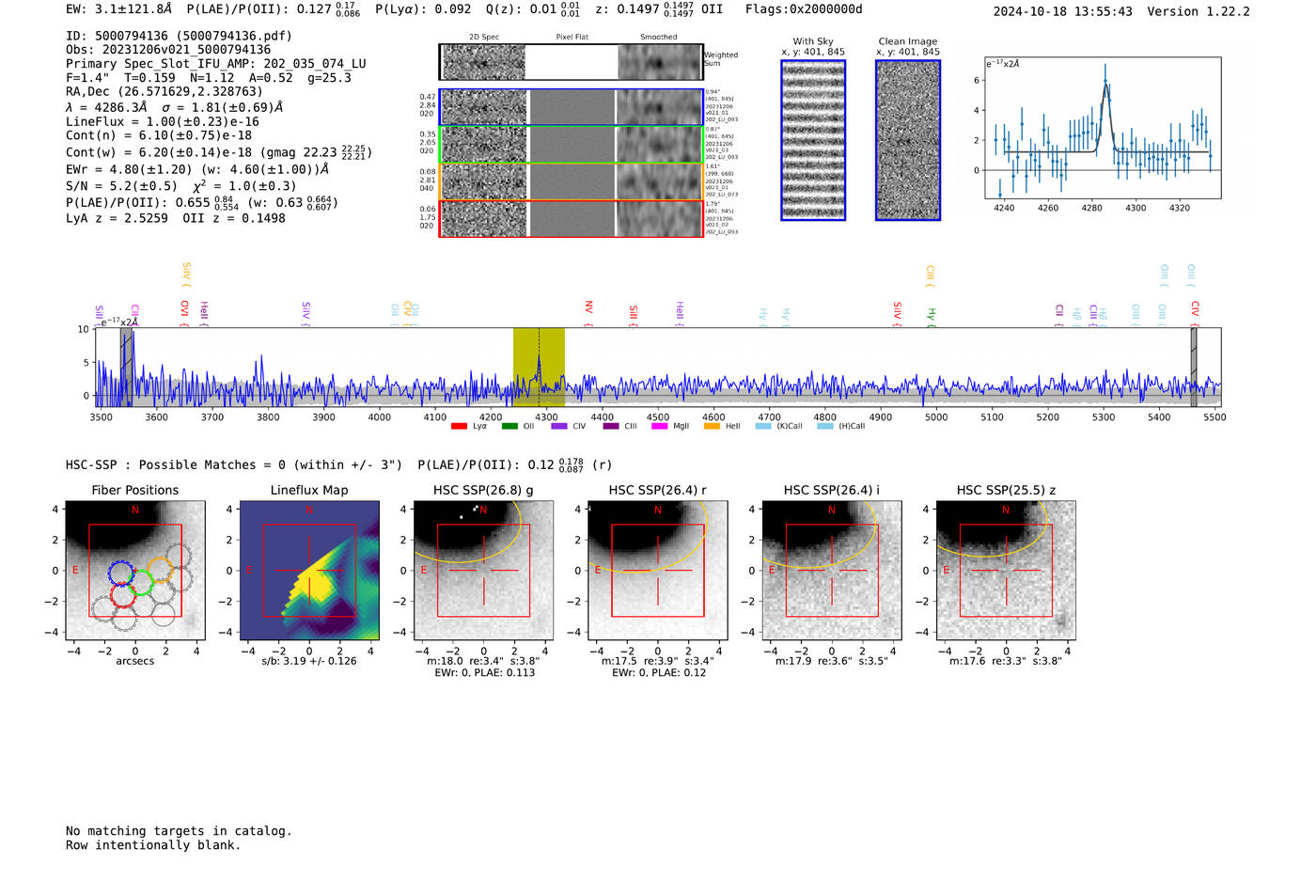Click the EWr: 0. PLAE: 0.12 caption

pos(658,672)
